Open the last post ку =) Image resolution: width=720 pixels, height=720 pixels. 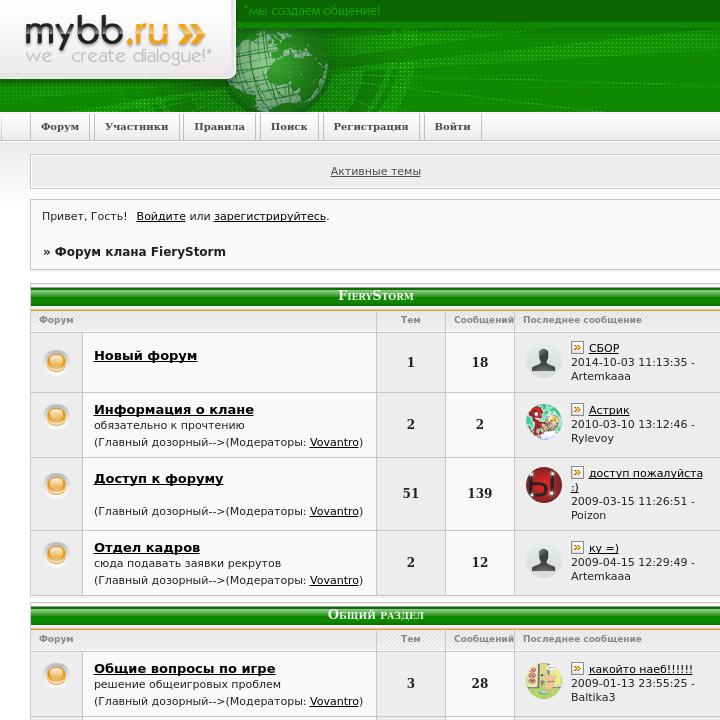coord(603,548)
